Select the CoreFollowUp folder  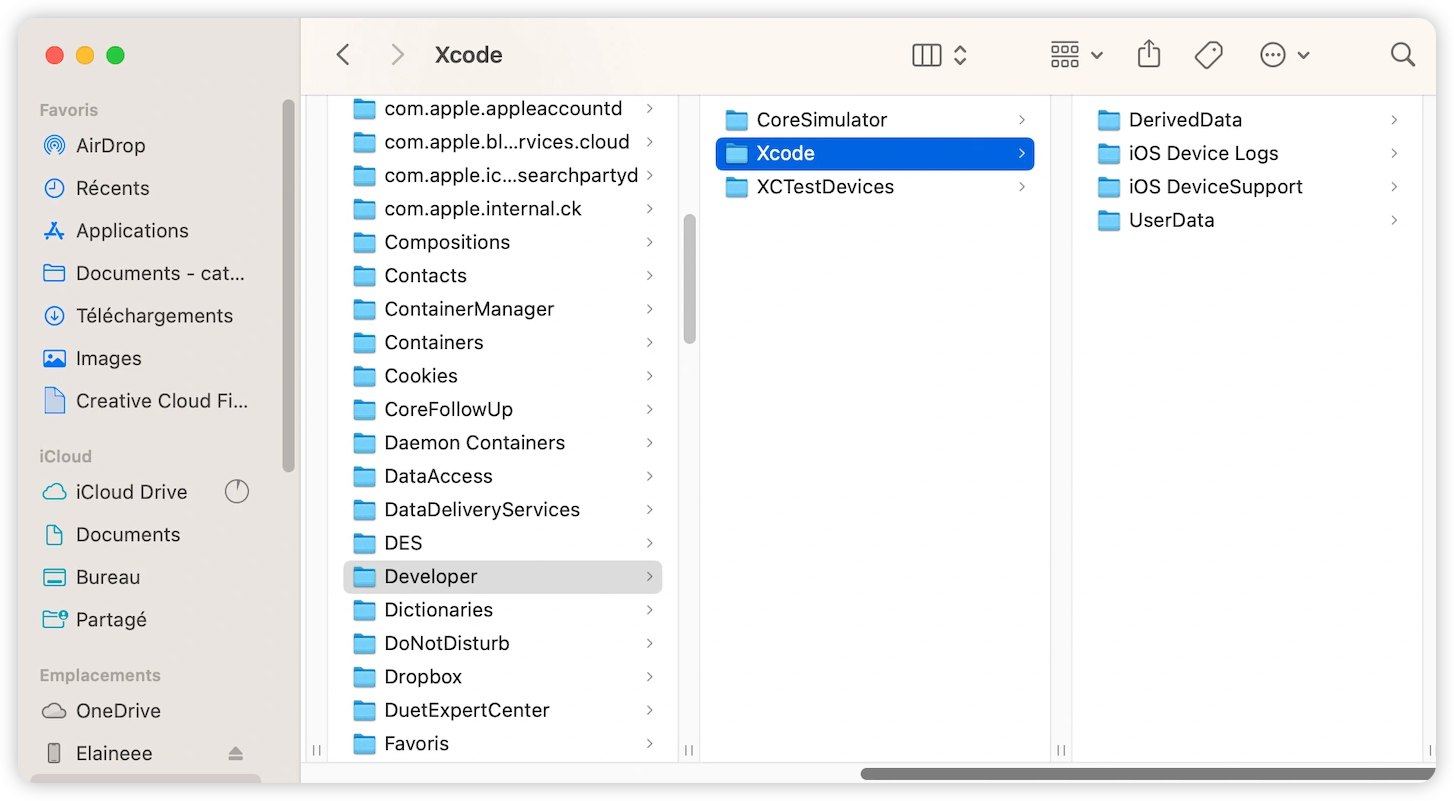point(503,409)
